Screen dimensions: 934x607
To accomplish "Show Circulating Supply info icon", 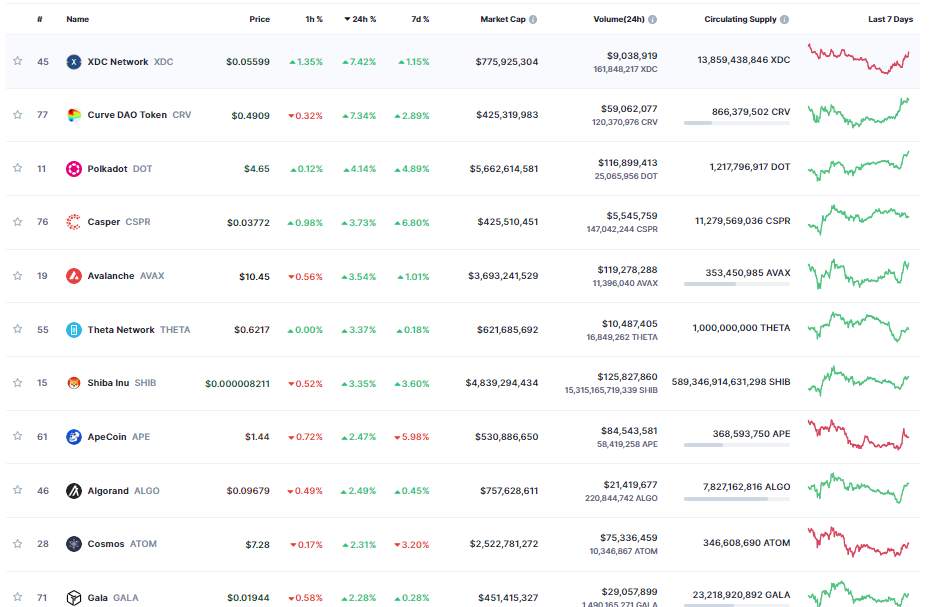I will coord(784,19).
